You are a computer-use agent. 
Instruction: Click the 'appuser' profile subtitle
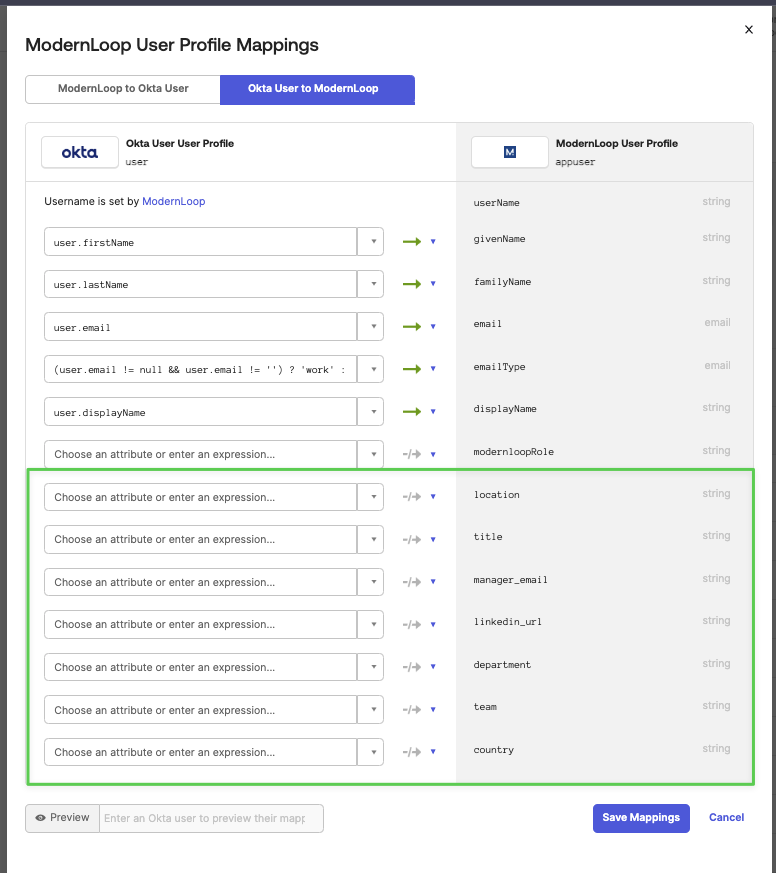[x=575, y=162]
